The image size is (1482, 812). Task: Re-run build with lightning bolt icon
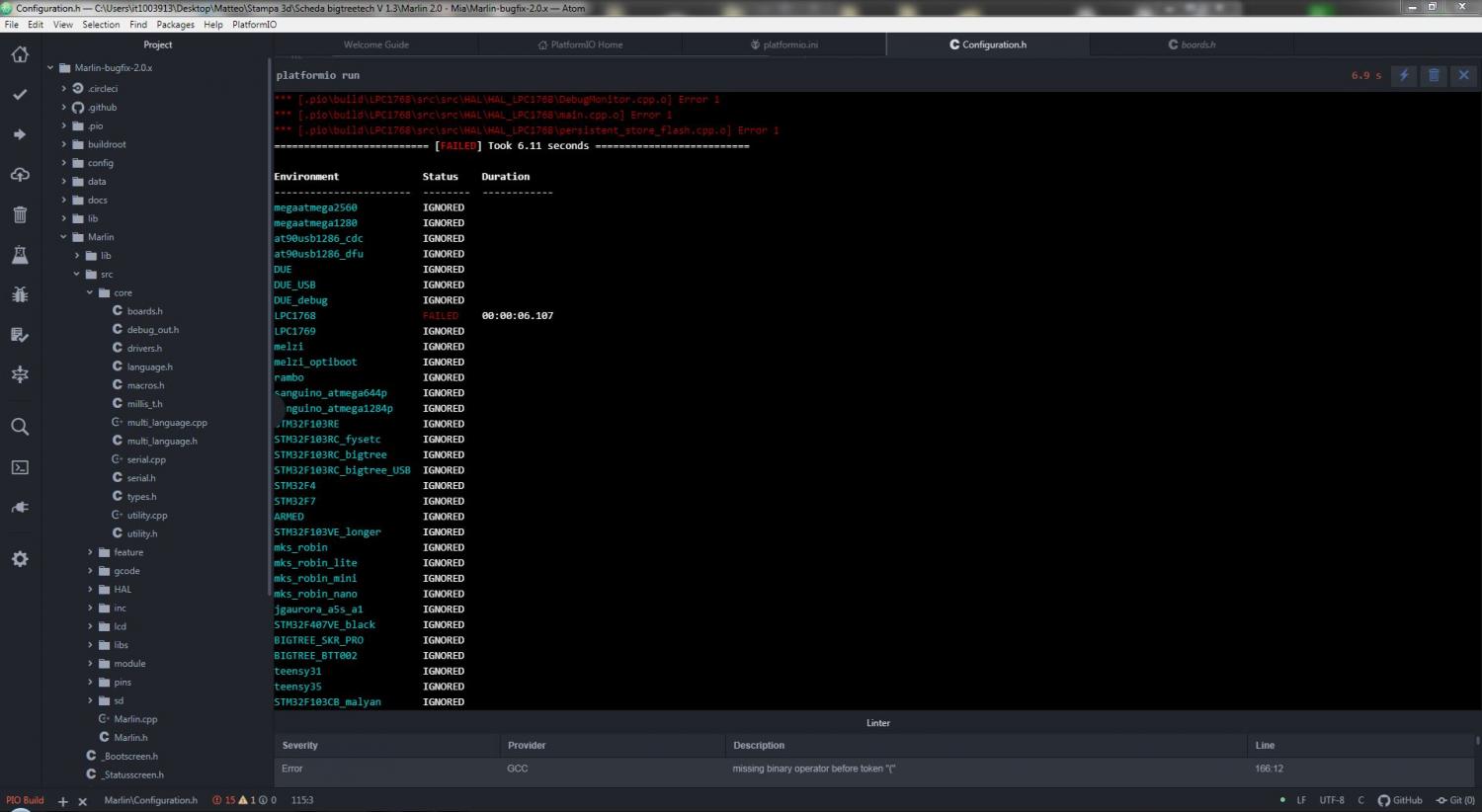pos(1404,75)
